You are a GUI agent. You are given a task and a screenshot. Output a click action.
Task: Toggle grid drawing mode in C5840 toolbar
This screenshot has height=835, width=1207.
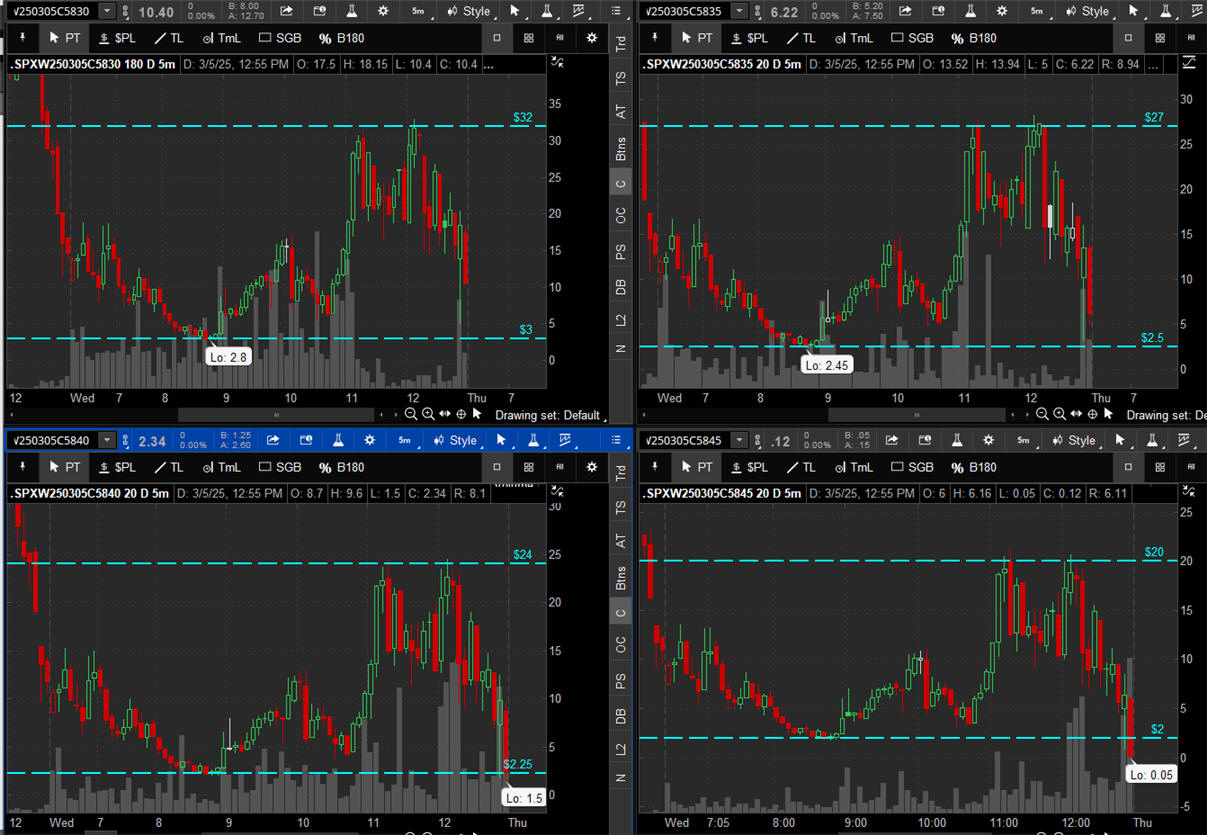(528, 467)
